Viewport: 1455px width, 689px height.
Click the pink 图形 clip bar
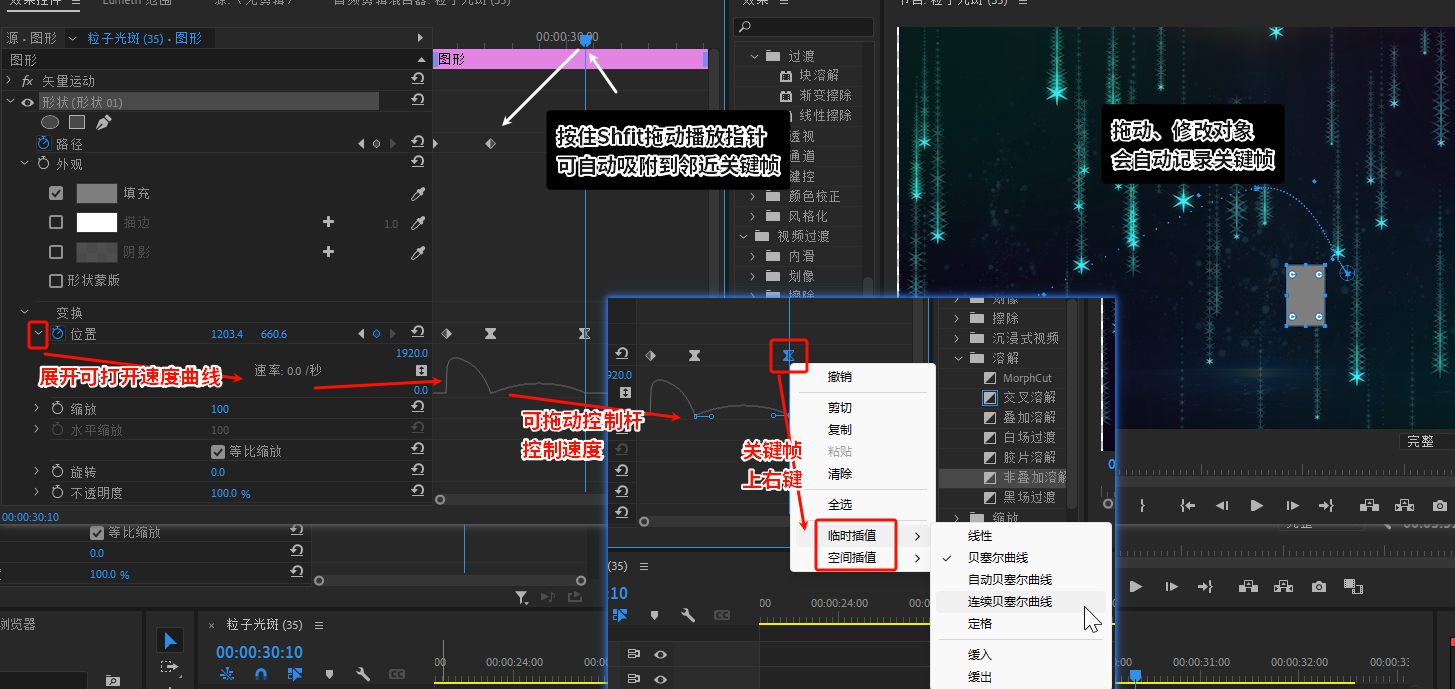[571, 60]
